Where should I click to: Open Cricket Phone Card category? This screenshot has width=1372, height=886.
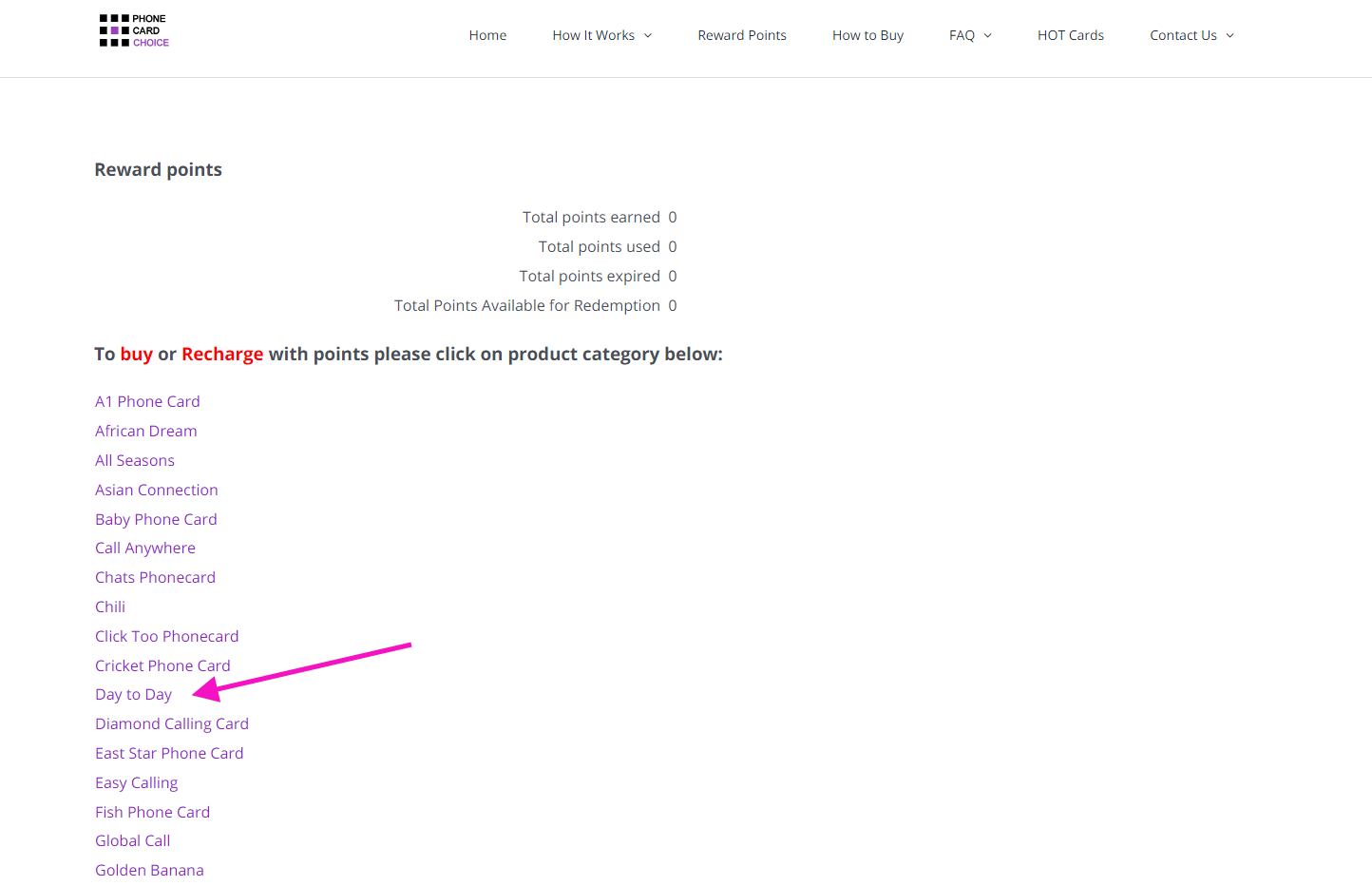coord(162,665)
